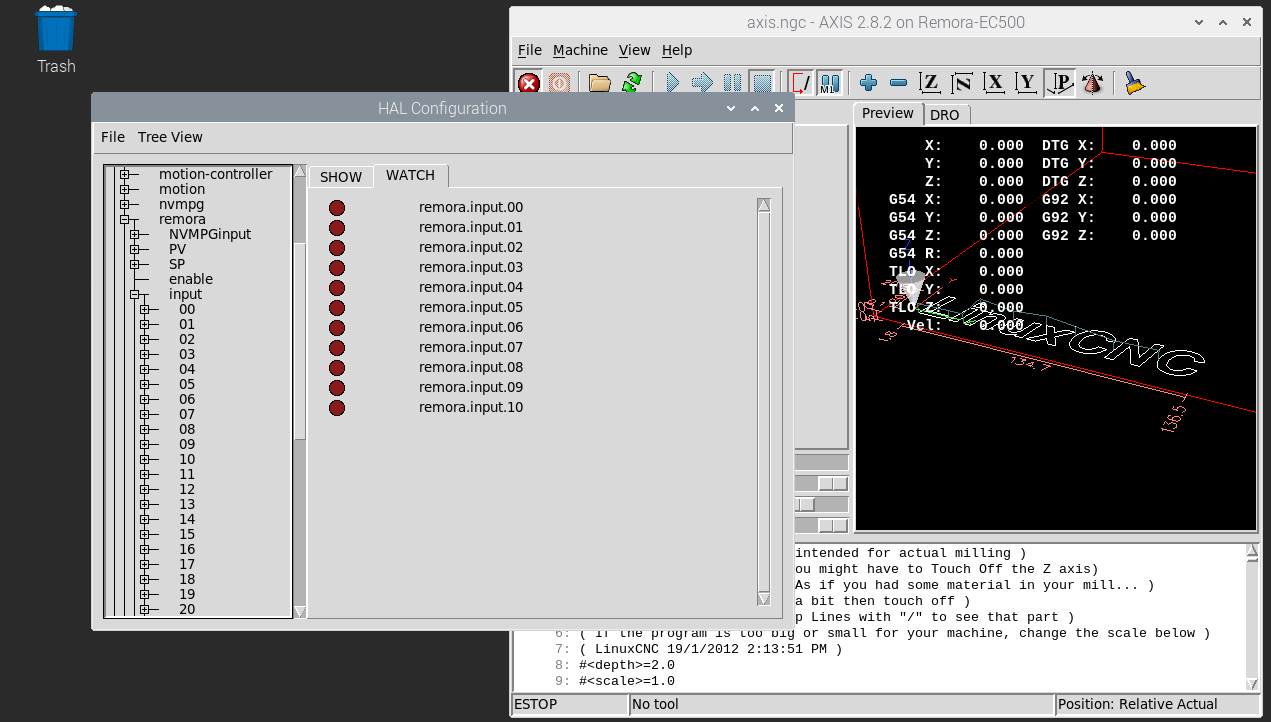Image resolution: width=1271 pixels, height=722 pixels.
Task: Stop program execution with the stop icon
Action: click(762, 83)
